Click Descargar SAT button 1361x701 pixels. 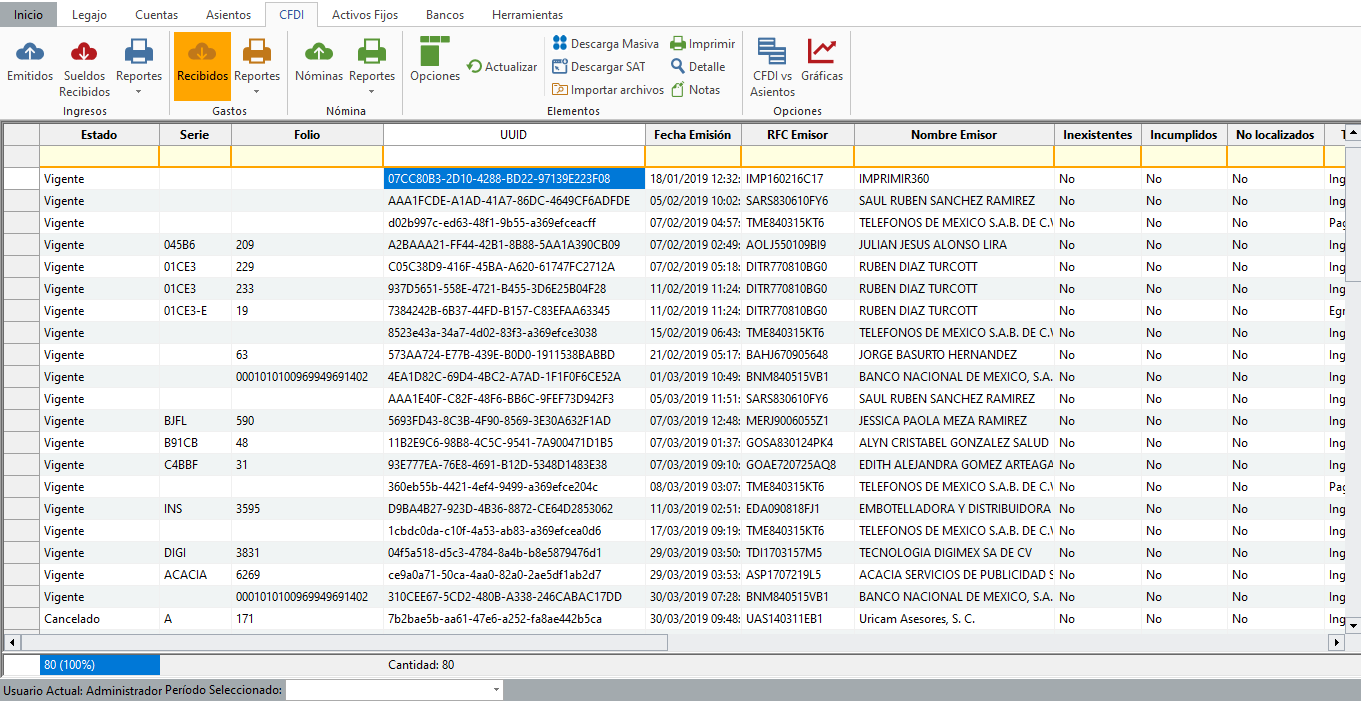click(599, 67)
